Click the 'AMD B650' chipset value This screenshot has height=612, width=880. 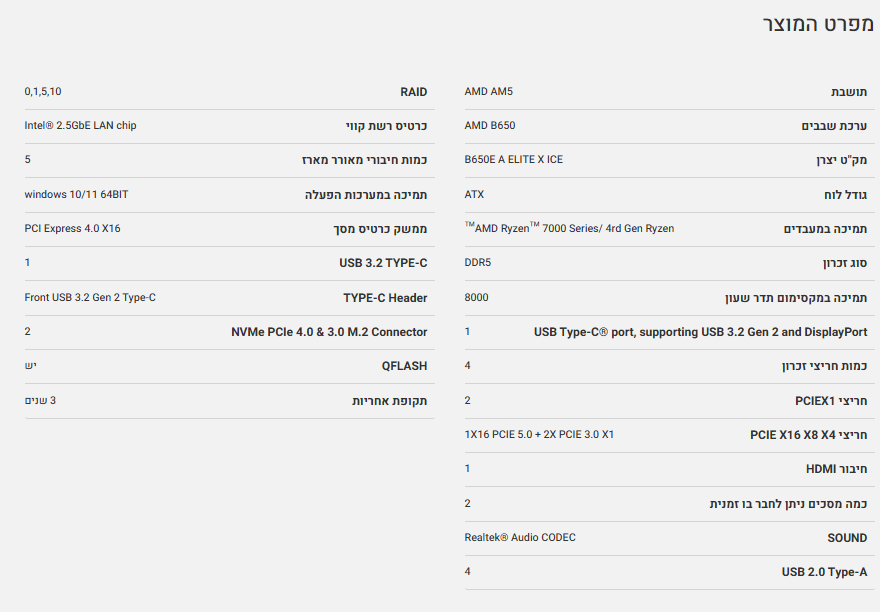[x=490, y=126]
